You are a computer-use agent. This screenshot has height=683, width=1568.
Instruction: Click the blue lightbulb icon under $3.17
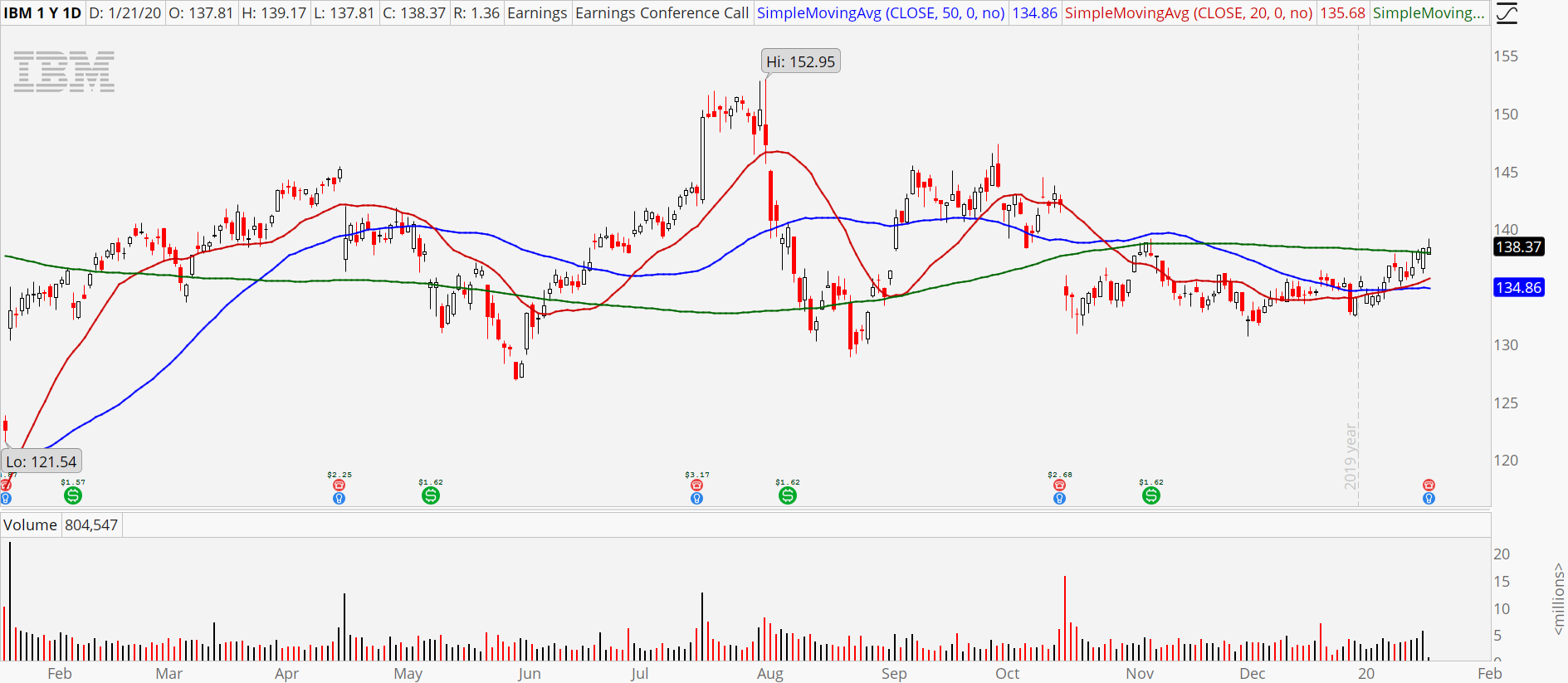click(x=696, y=498)
